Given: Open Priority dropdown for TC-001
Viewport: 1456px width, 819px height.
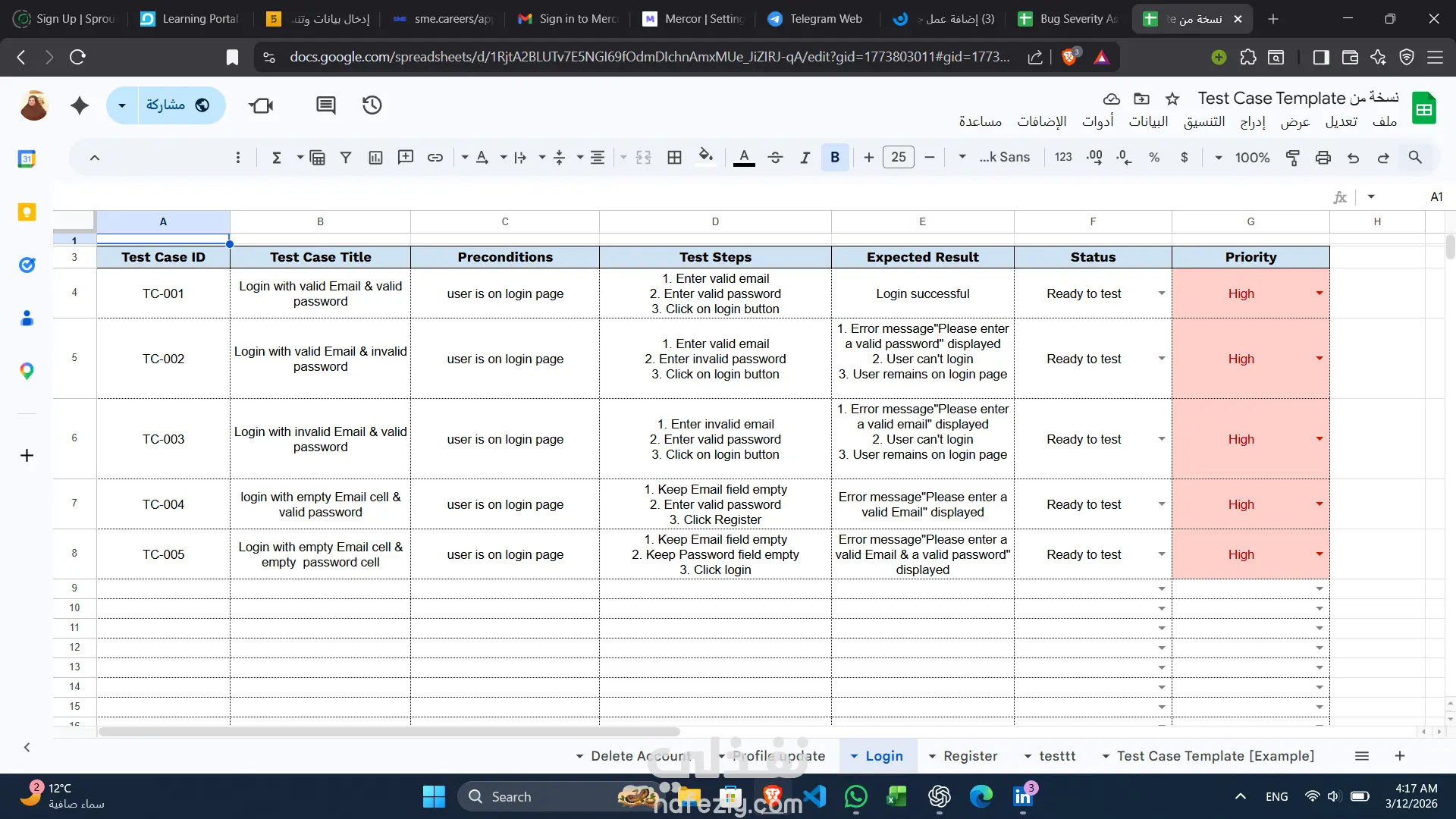Looking at the screenshot, I should pos(1319,293).
